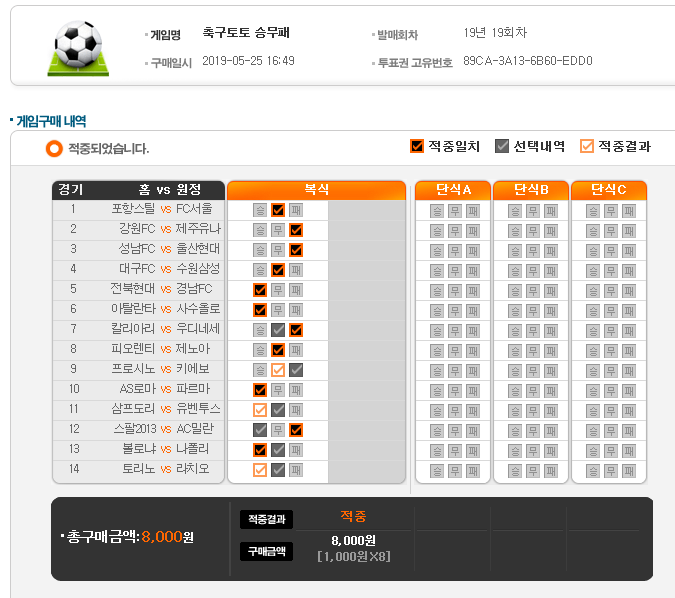675x598 pixels.
Task: Click the [1,000원X8] amount breakdown
Action: coord(354,557)
